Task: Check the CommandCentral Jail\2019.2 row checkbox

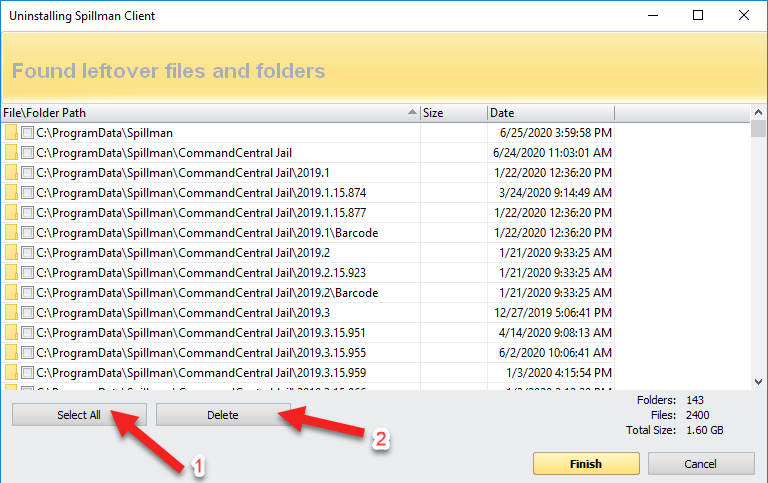Action: pos(27,253)
